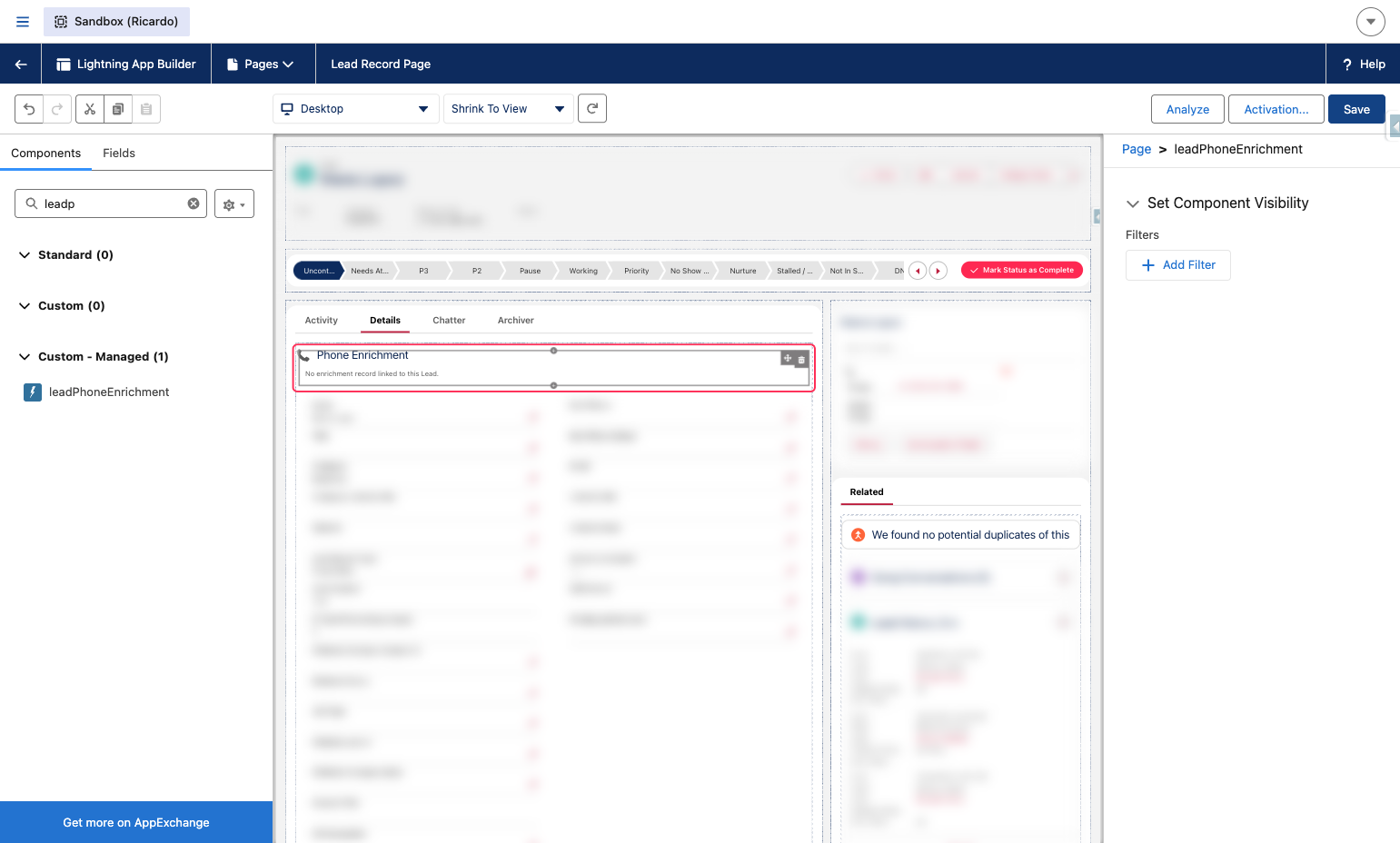Collapse Set Component Visibility section

pos(1133,203)
